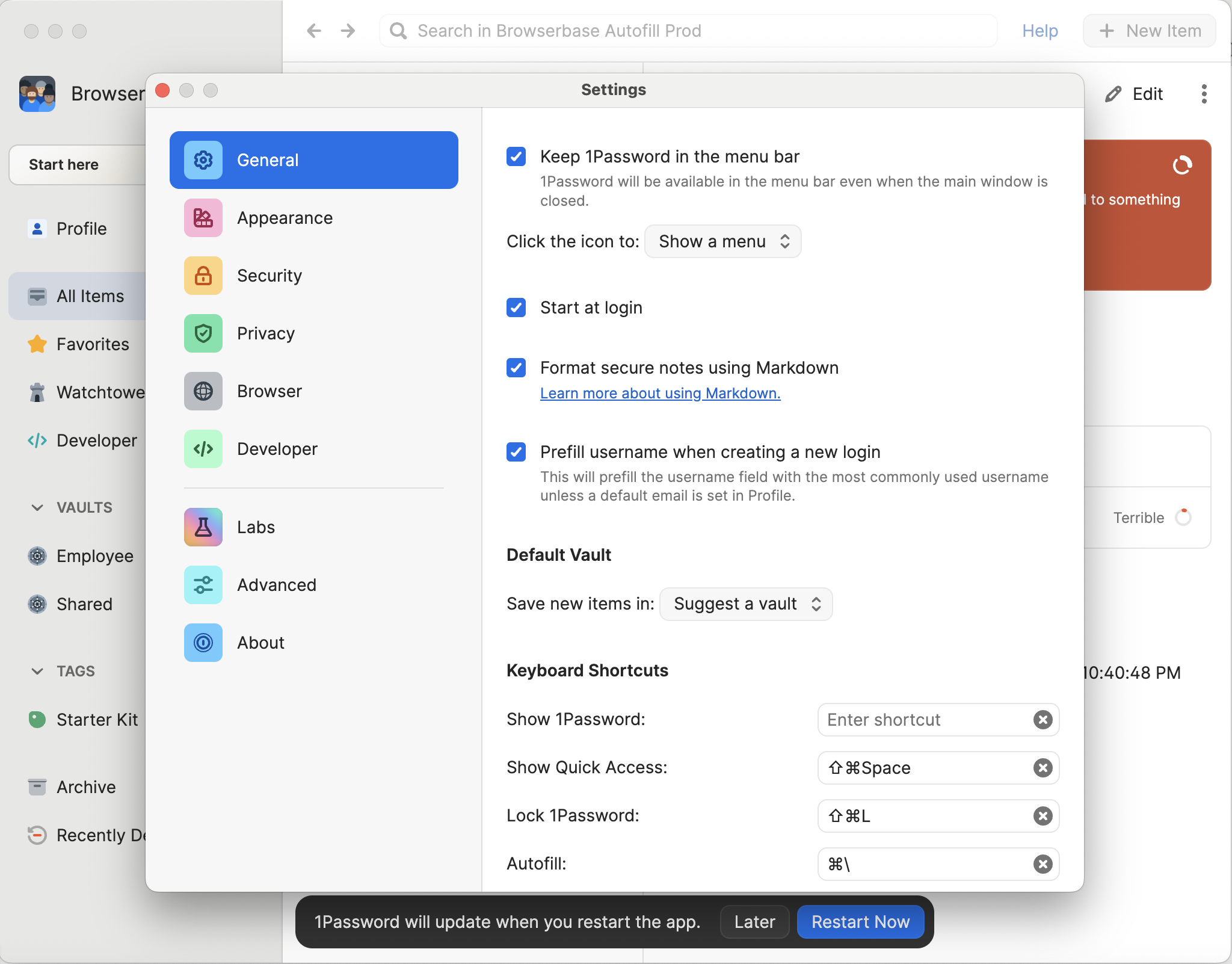Open the Labs flask icon

click(x=203, y=527)
